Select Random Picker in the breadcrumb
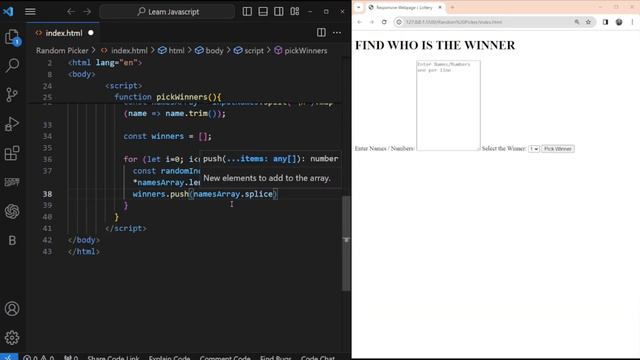 click(x=62, y=51)
